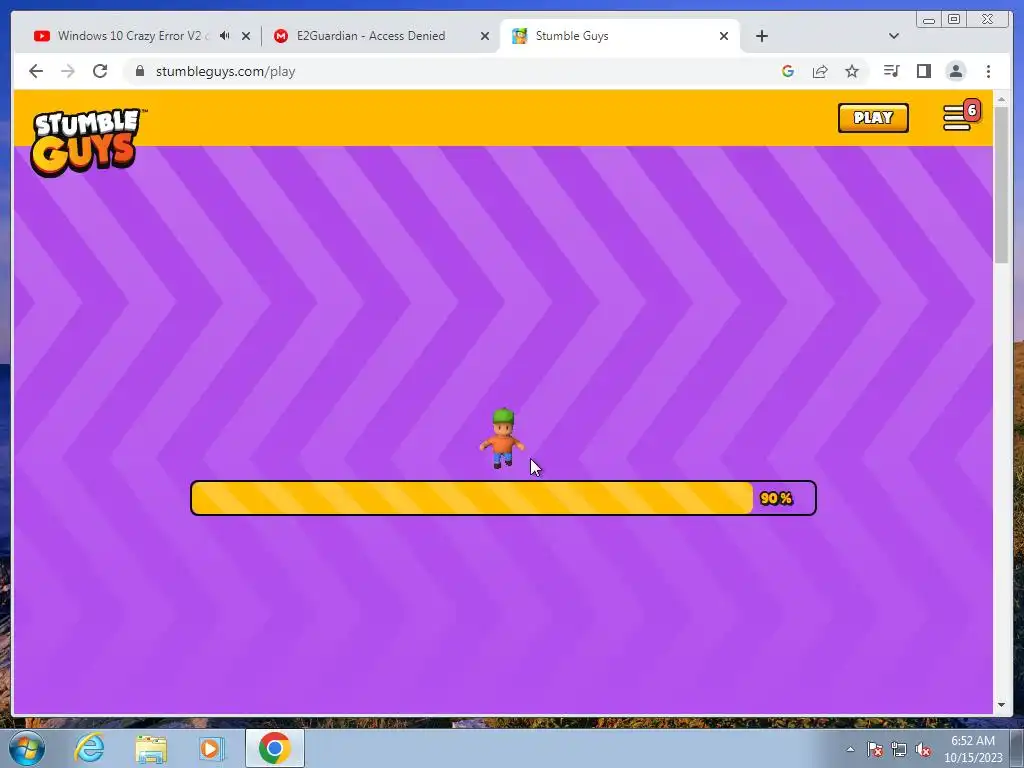This screenshot has height=768, width=1024.
Task: Click the network tray icon
Action: 899,749
